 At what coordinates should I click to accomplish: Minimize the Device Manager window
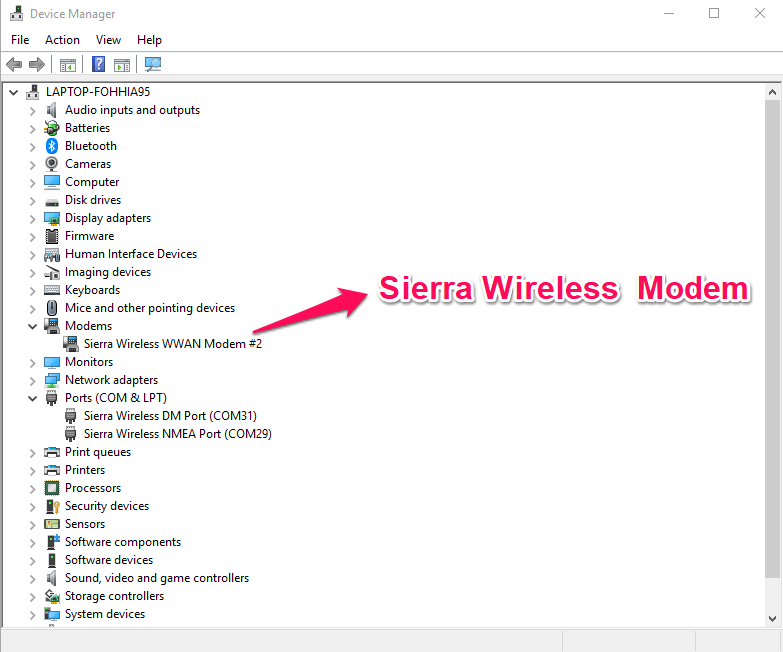click(669, 13)
